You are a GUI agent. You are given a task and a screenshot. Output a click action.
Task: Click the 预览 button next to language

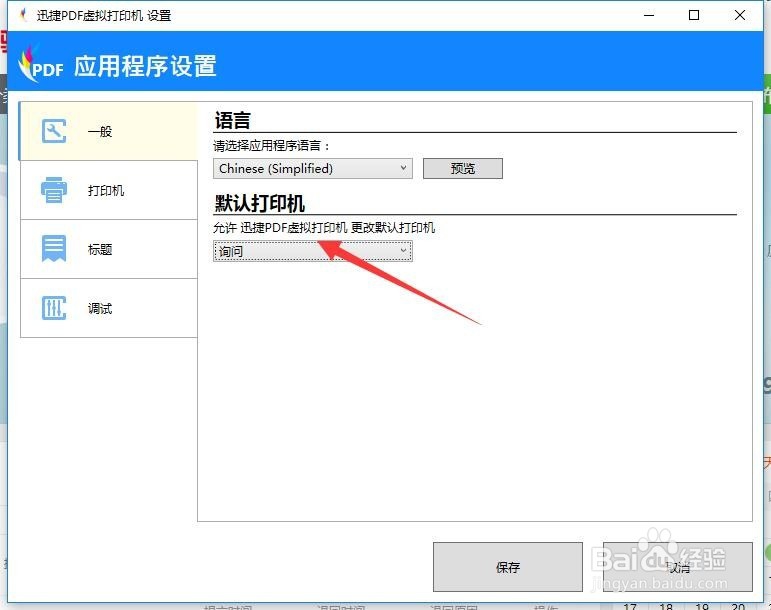coord(463,169)
